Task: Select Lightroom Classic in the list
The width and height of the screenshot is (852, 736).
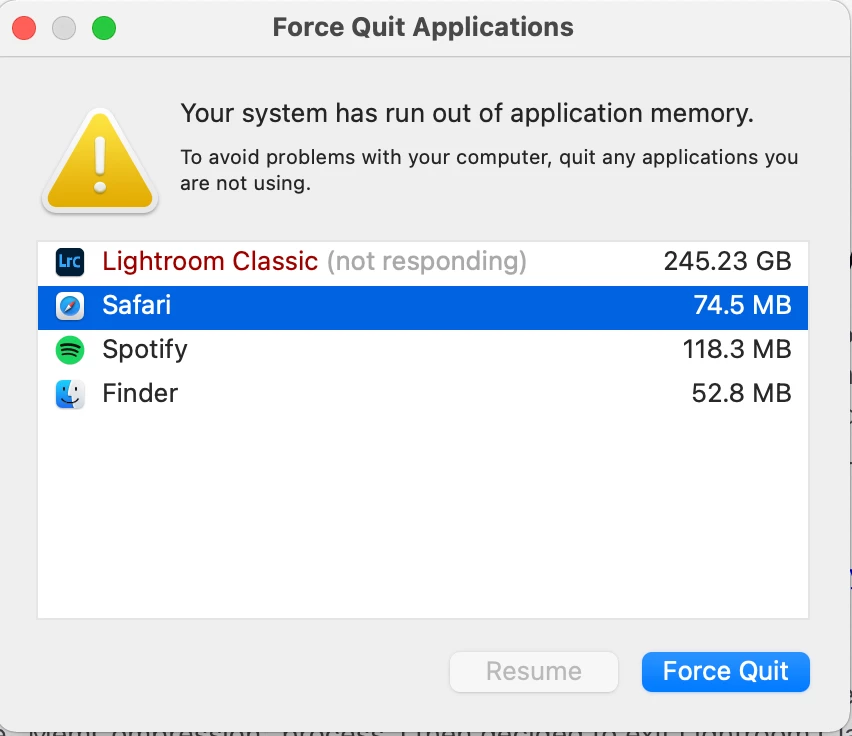Action: coord(210,262)
